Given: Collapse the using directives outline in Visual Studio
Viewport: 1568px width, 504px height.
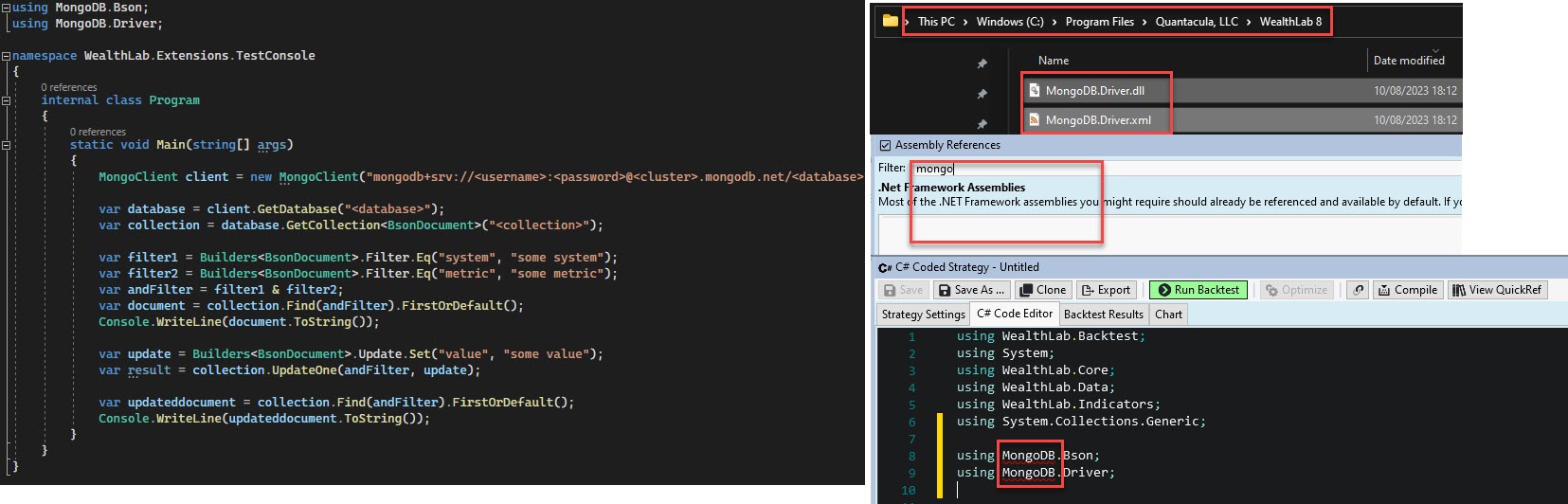Looking at the screenshot, I should (6, 8).
